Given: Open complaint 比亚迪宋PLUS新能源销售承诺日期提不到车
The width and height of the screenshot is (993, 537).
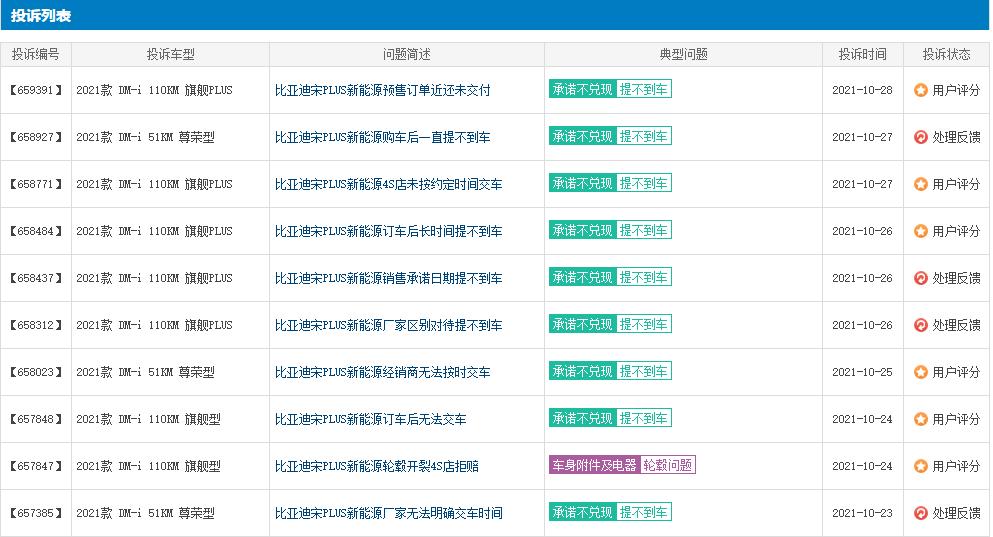Looking at the screenshot, I should coord(388,278).
